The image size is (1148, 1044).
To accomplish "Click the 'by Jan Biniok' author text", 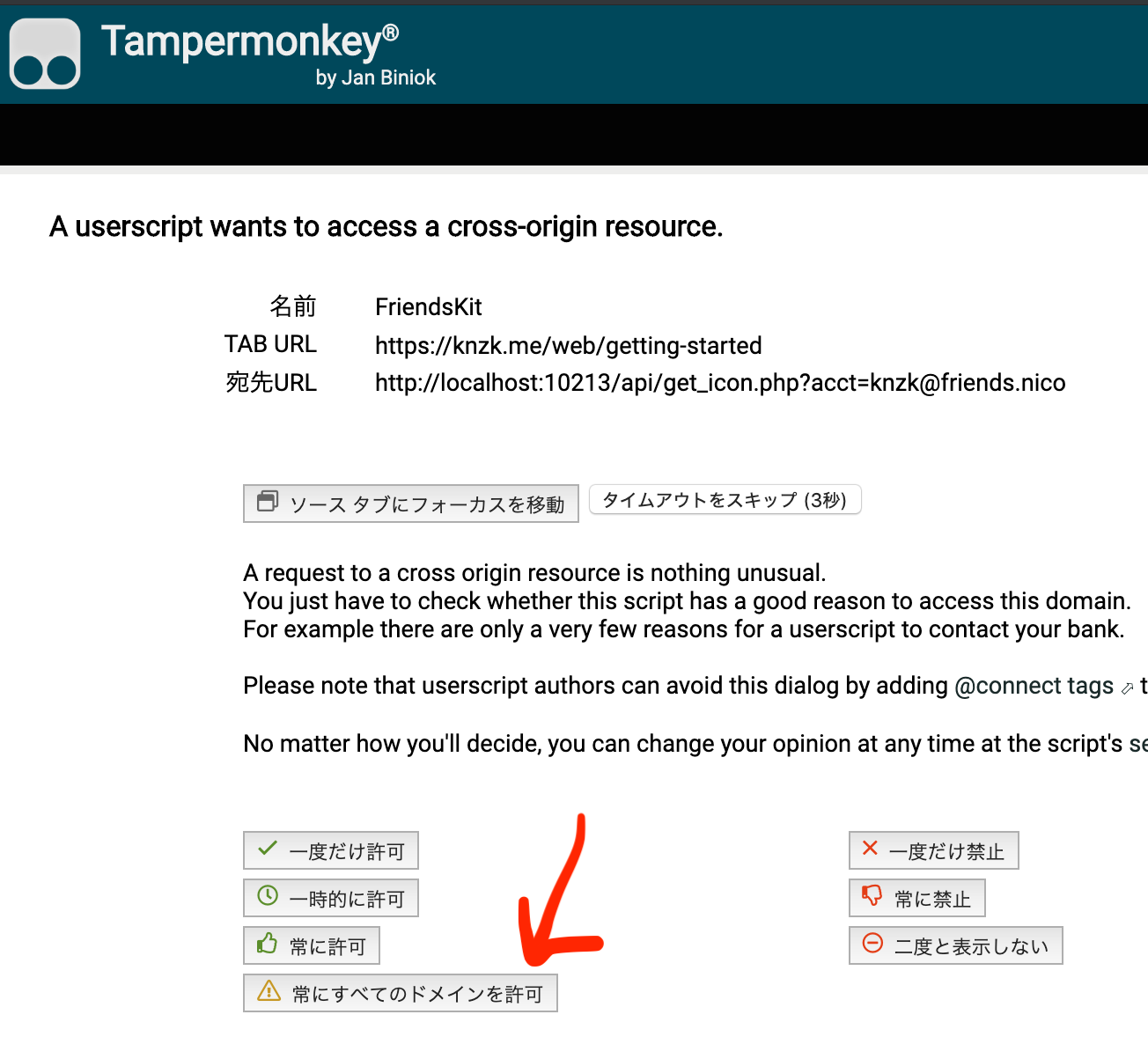I will click(x=376, y=77).
